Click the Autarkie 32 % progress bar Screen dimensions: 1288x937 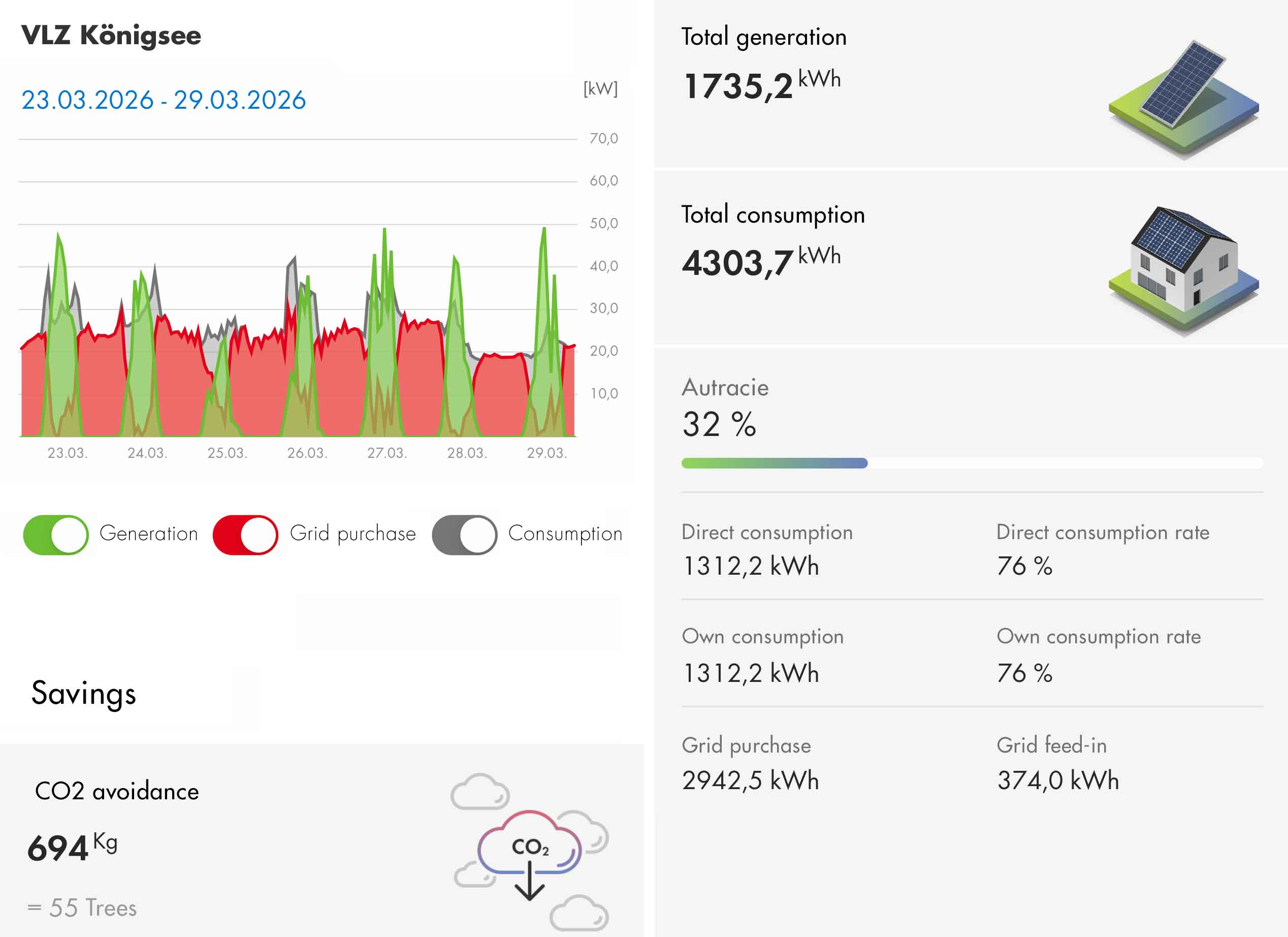coord(971,463)
